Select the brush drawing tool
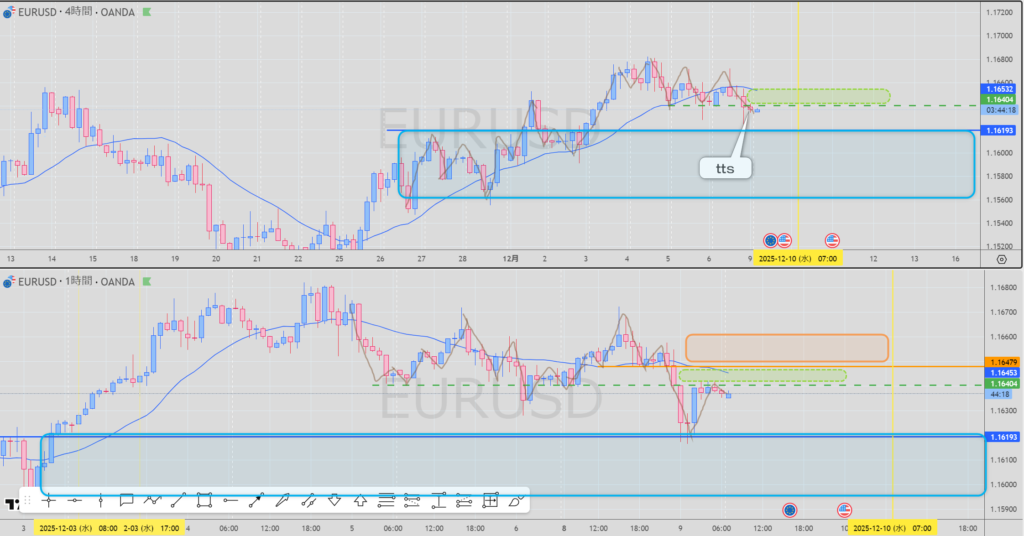The height and width of the screenshot is (536, 1024). tap(283, 500)
